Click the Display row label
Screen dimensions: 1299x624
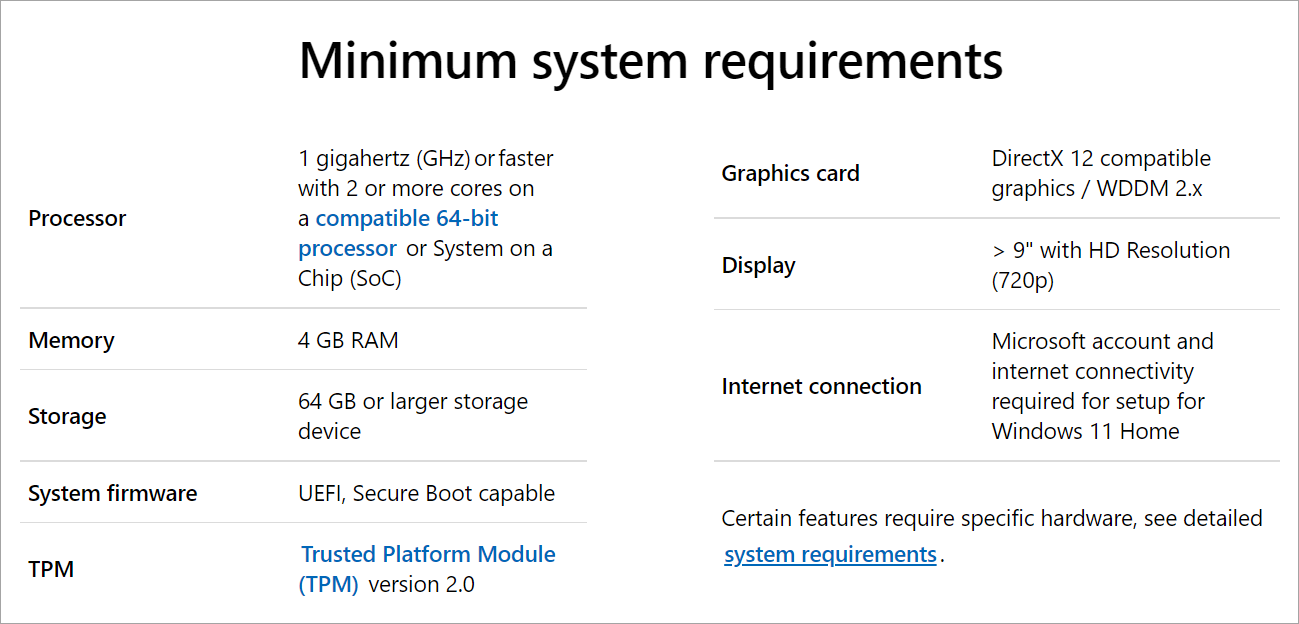tap(758, 265)
